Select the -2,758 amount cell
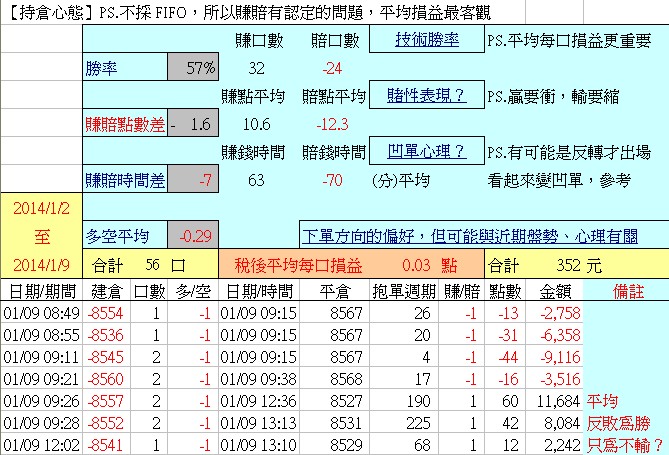669x455 pixels. pyautogui.click(x=555, y=313)
